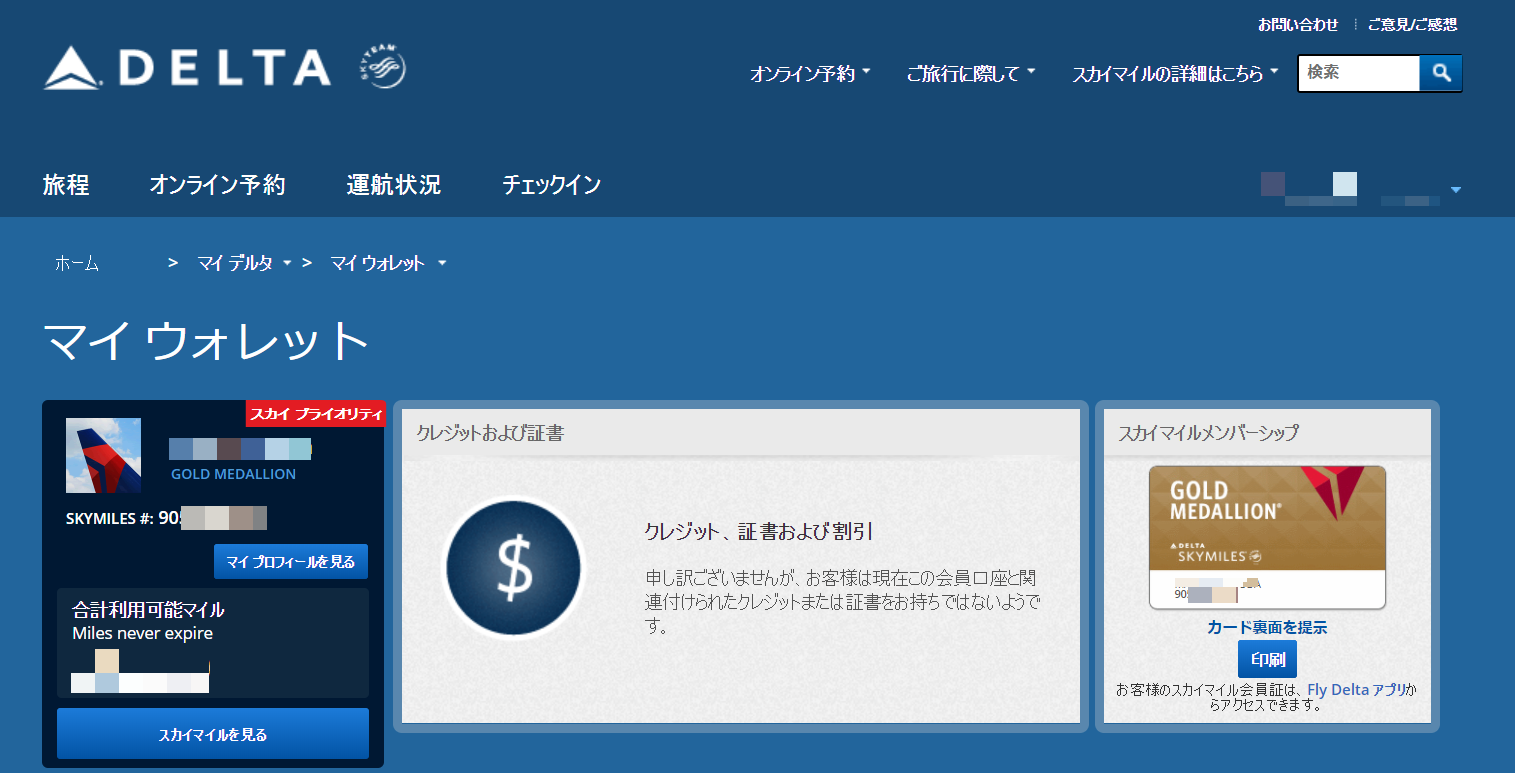Open the account name dropdown arrow
This screenshot has width=1515, height=773.
tap(1456, 189)
